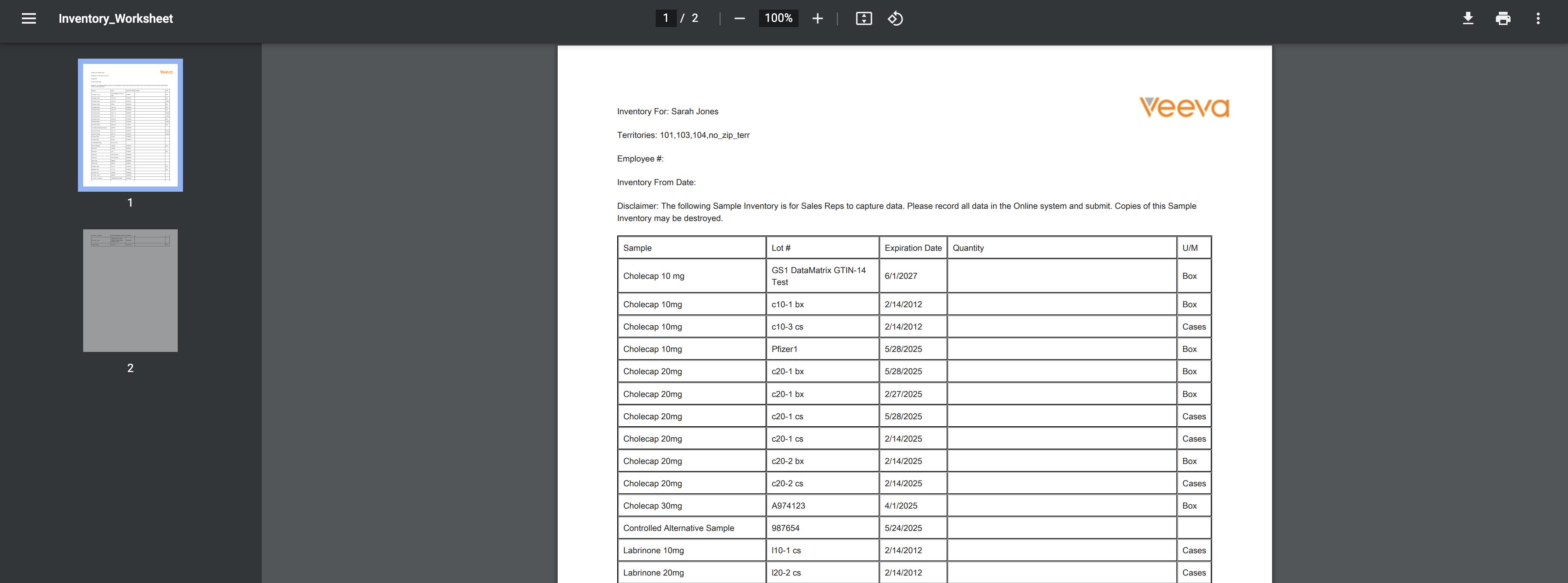Click the Veeva logo in document

click(x=1184, y=107)
